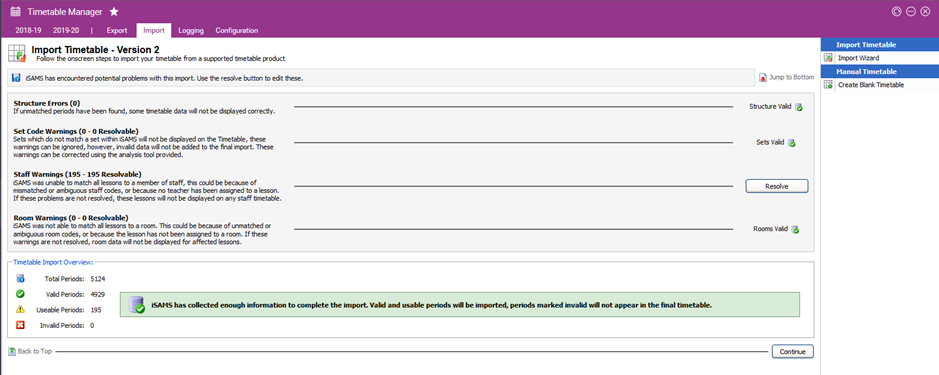Click the Sets Valid status icon
Image resolution: width=939 pixels, height=375 pixels.
point(791,143)
